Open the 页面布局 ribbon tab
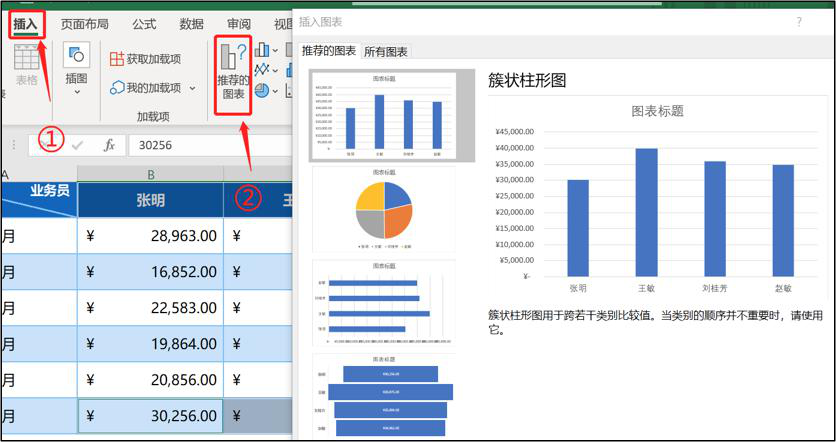Screen dimensions: 836x442 (84, 24)
